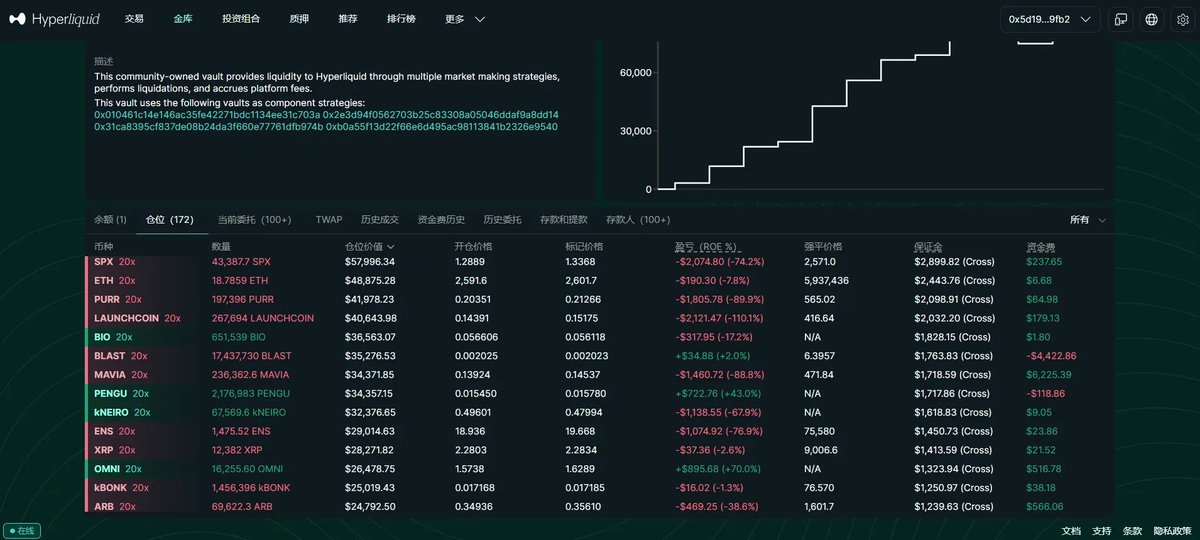Open the PENGU 20x position

click(x=122, y=393)
